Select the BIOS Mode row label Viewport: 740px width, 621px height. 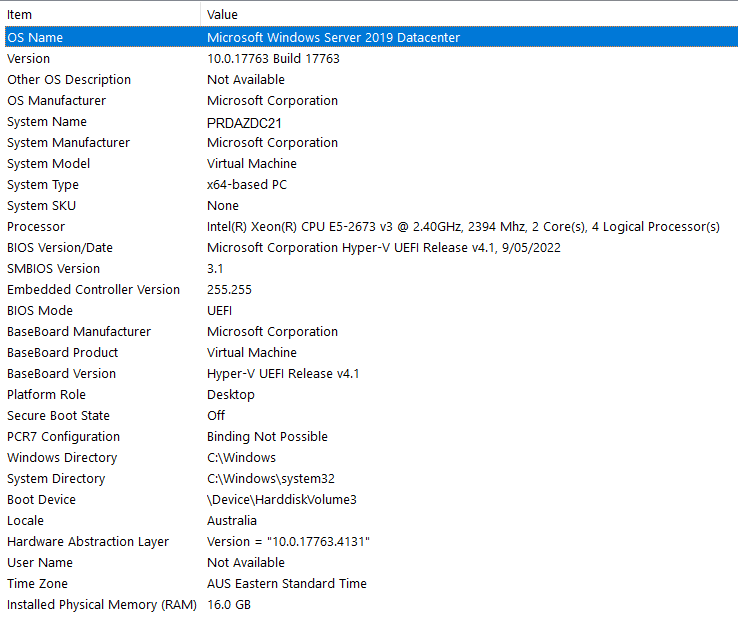(x=40, y=310)
